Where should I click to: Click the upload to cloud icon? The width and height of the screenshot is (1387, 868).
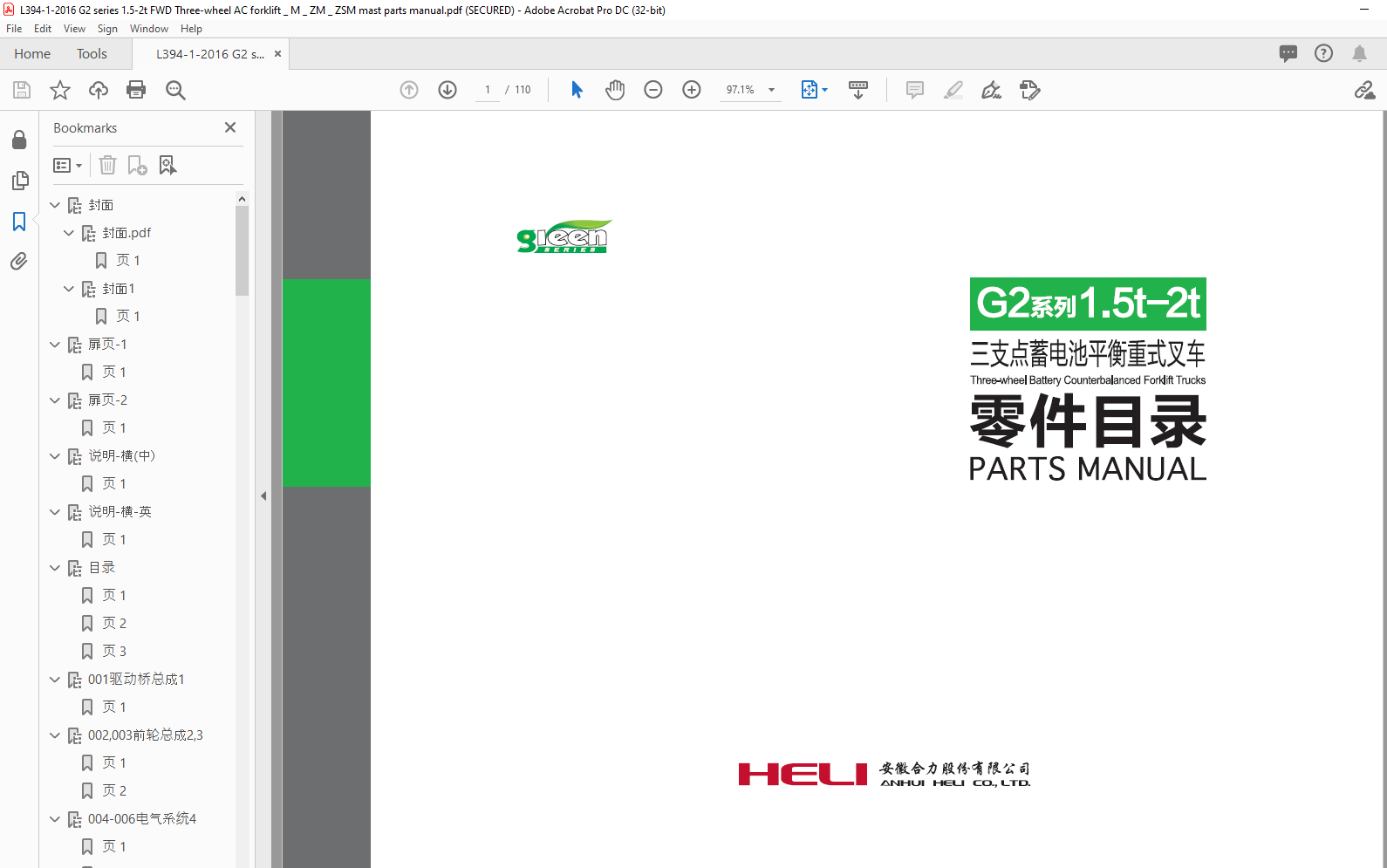99,90
